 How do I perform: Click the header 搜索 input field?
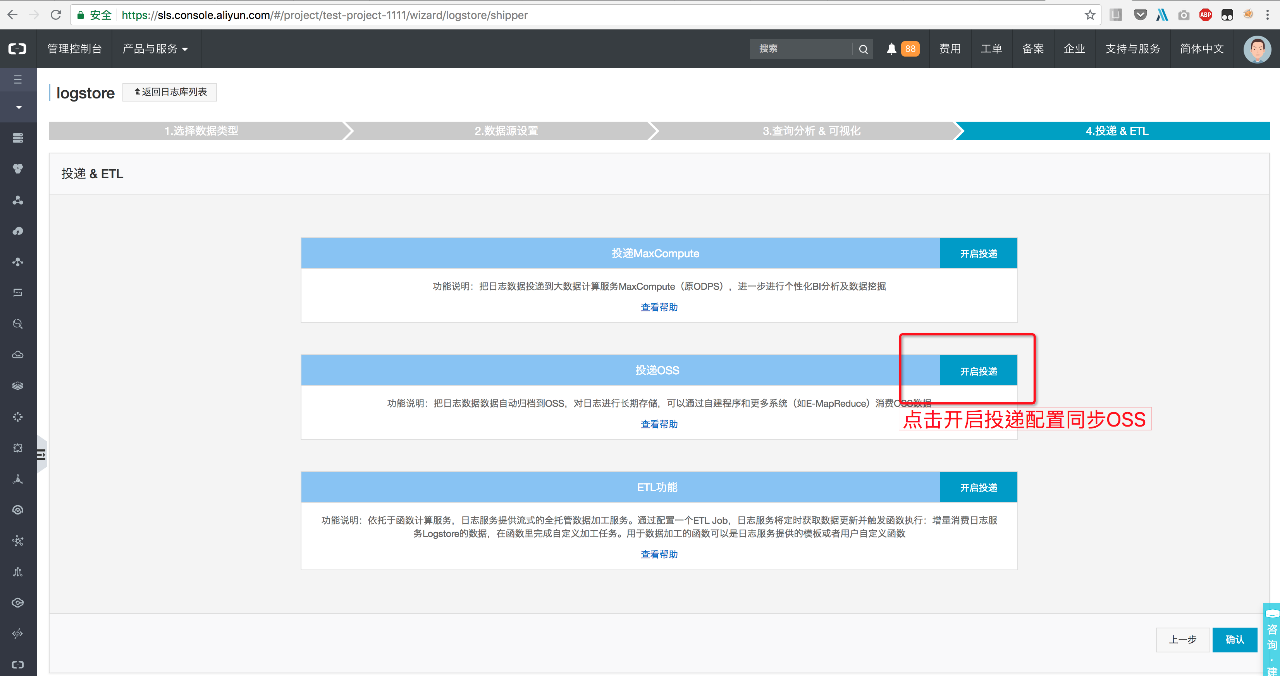802,49
